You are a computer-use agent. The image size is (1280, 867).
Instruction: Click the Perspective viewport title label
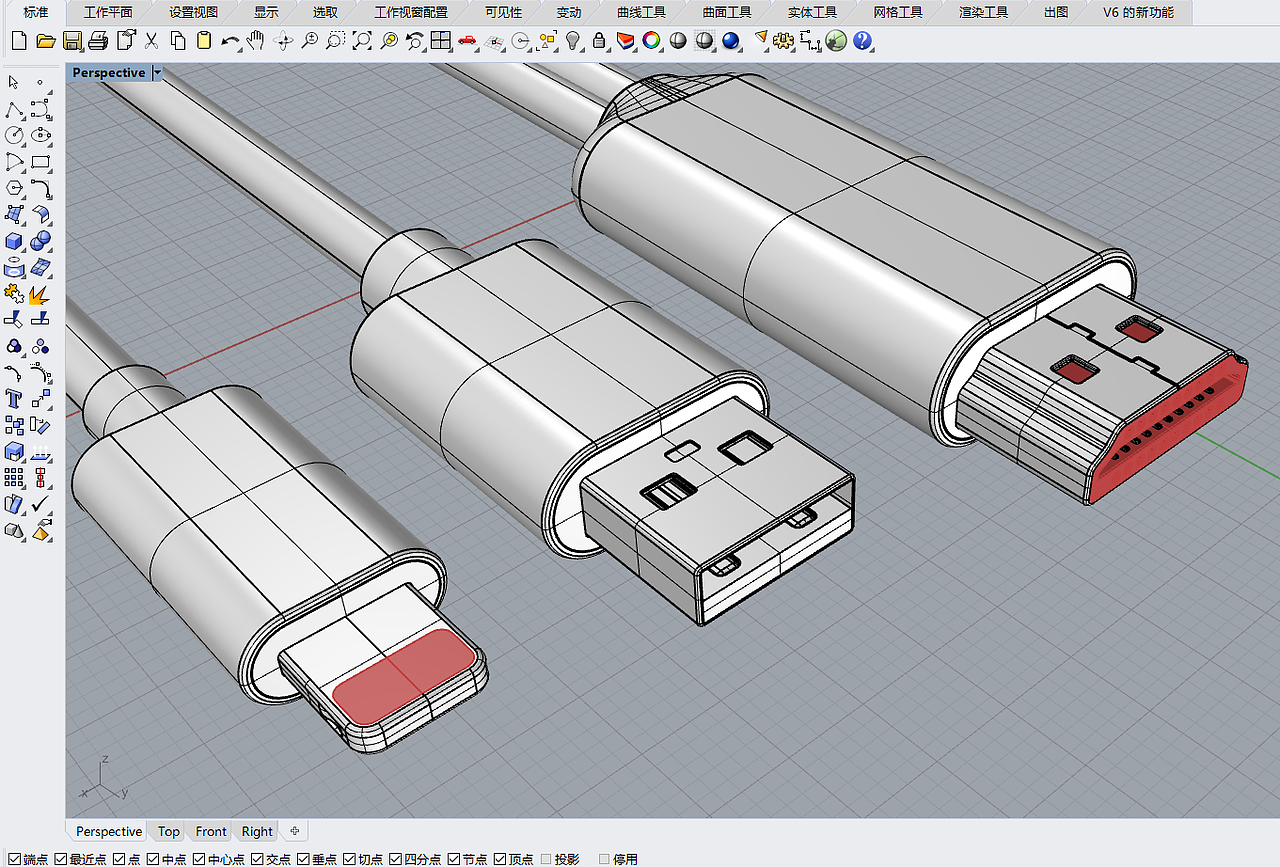pos(109,73)
